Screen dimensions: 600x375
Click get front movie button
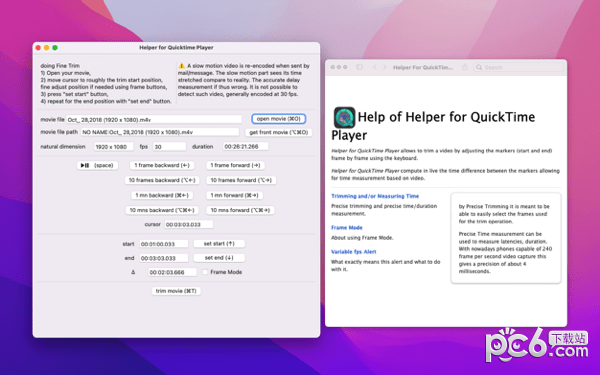pyautogui.click(x=279, y=132)
